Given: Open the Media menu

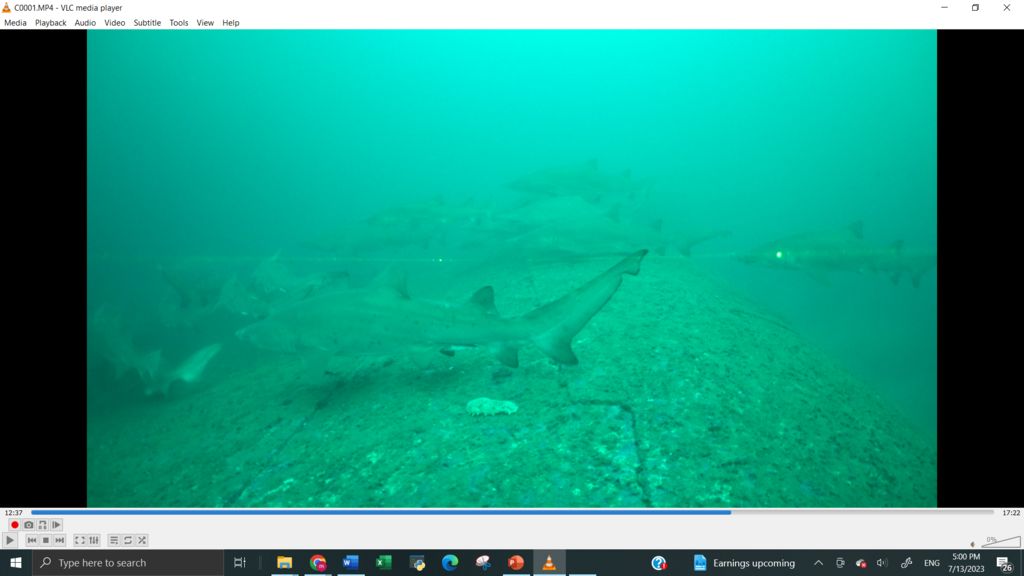Looking at the screenshot, I should tap(15, 23).
